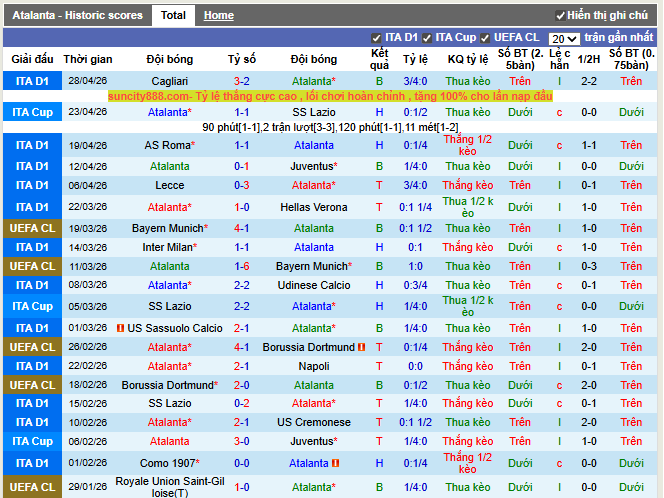
Task: Click Atalanta home team on 06/02/26
Action: tap(169, 441)
